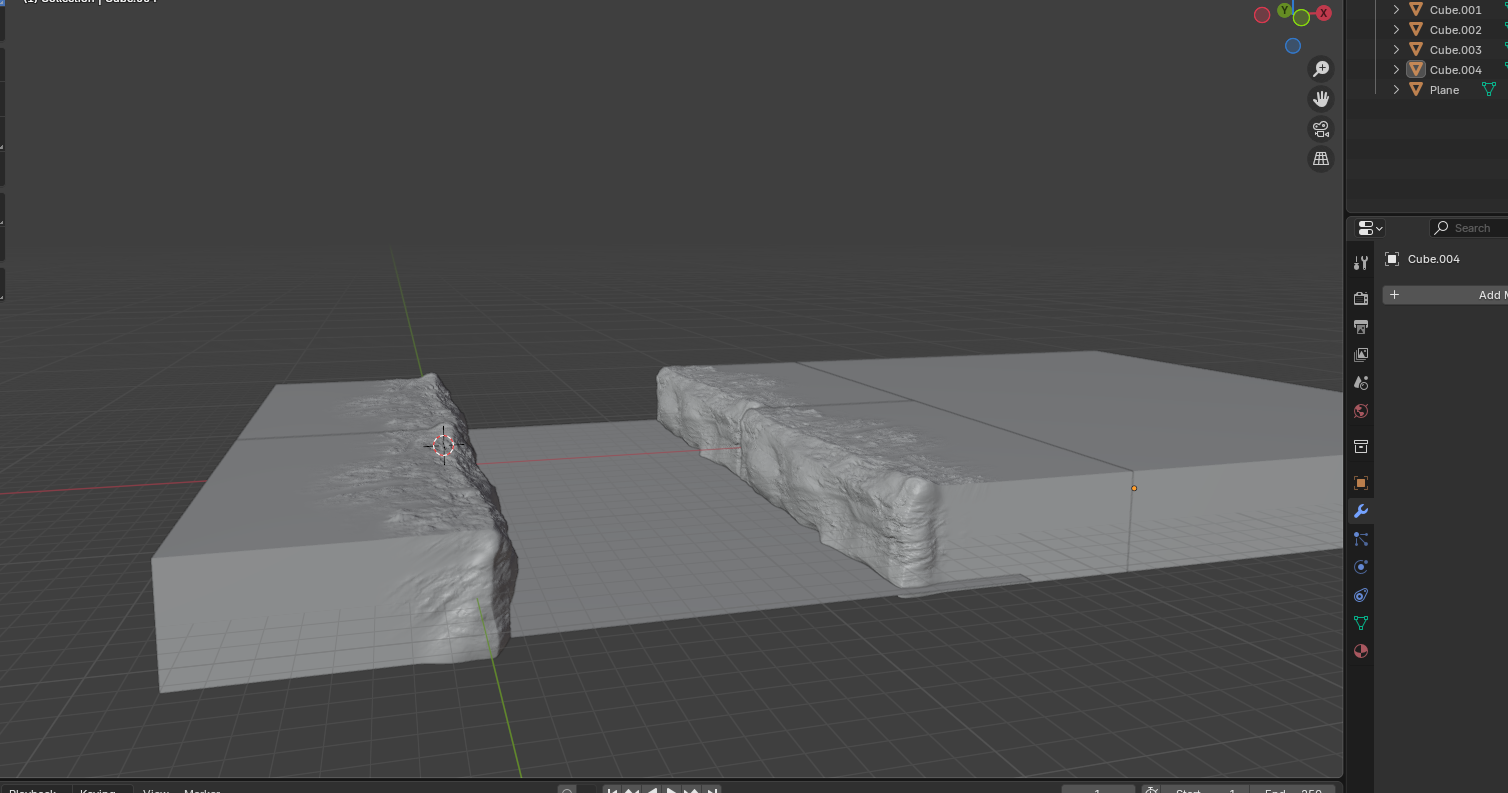Expand the Cube.003 outliner row

(x=1396, y=50)
